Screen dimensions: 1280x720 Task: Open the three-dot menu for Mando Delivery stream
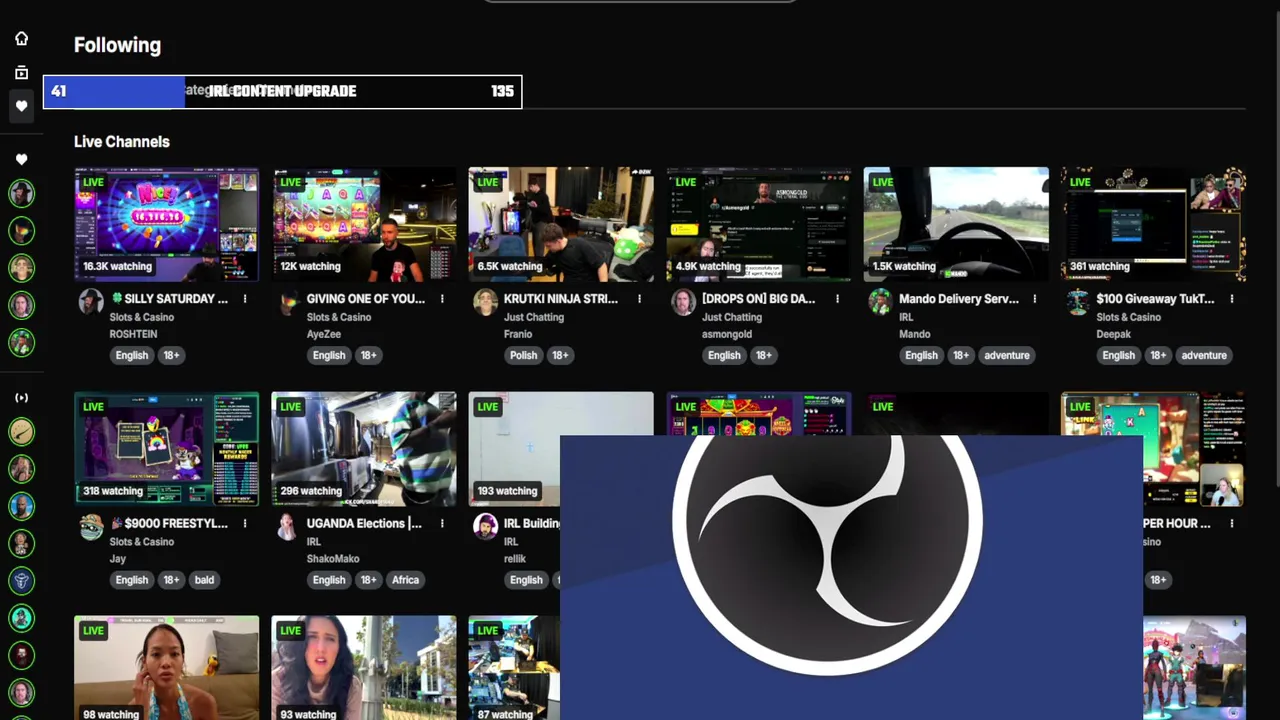[1034, 299]
